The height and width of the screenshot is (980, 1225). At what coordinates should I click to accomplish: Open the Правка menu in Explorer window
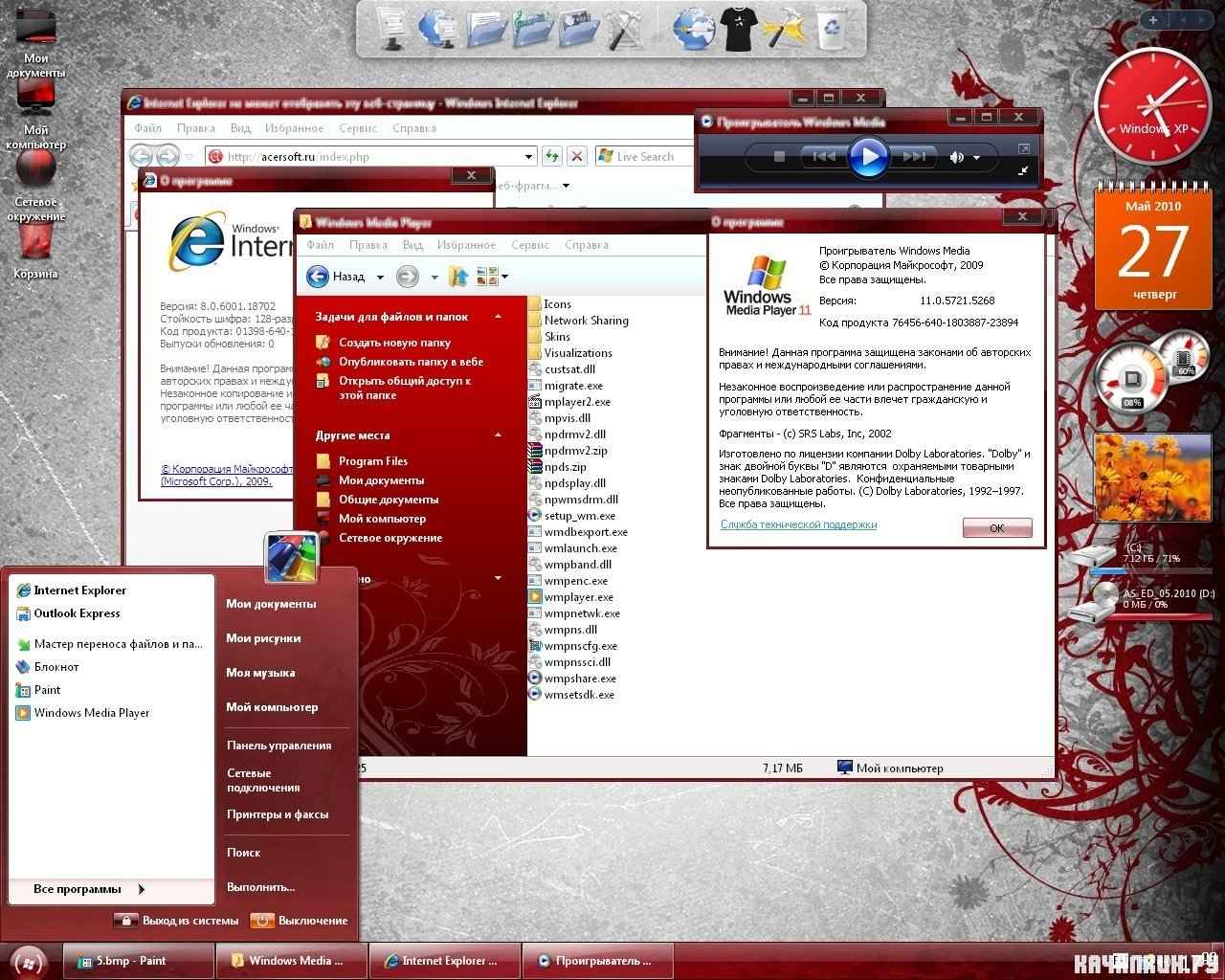click(368, 245)
